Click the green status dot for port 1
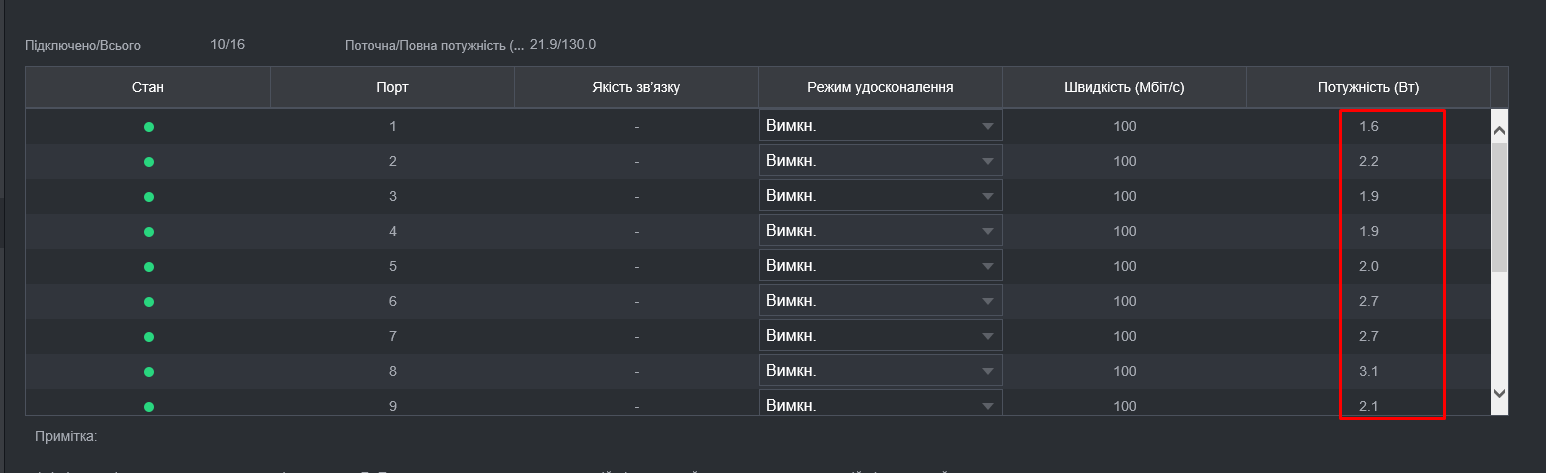1546x473 pixels. tap(148, 127)
